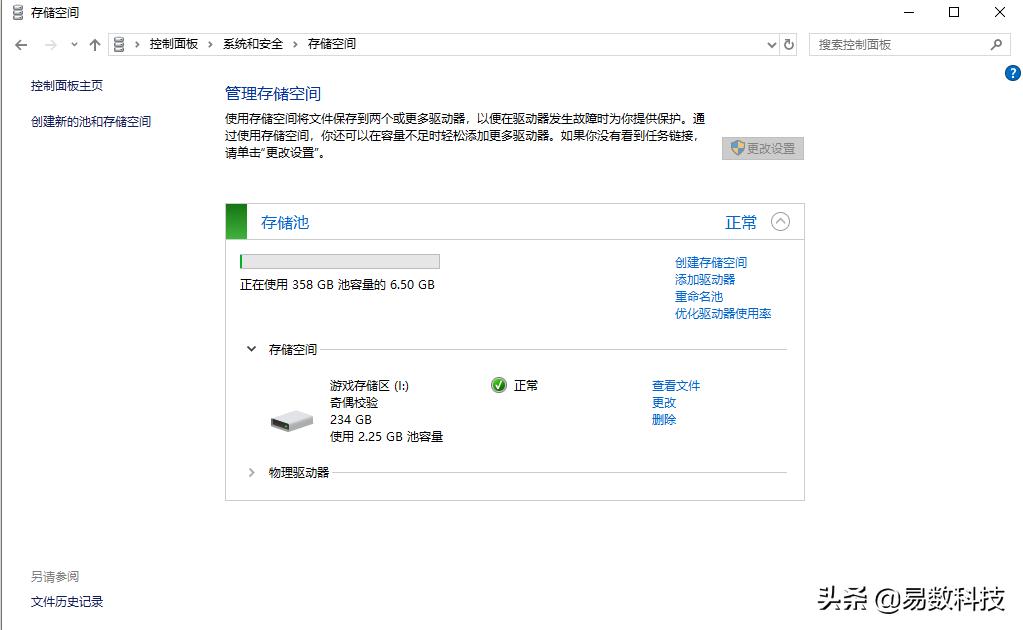Click 删除 to delete the storage space
The width and height of the screenshot is (1023, 630).
point(662,420)
